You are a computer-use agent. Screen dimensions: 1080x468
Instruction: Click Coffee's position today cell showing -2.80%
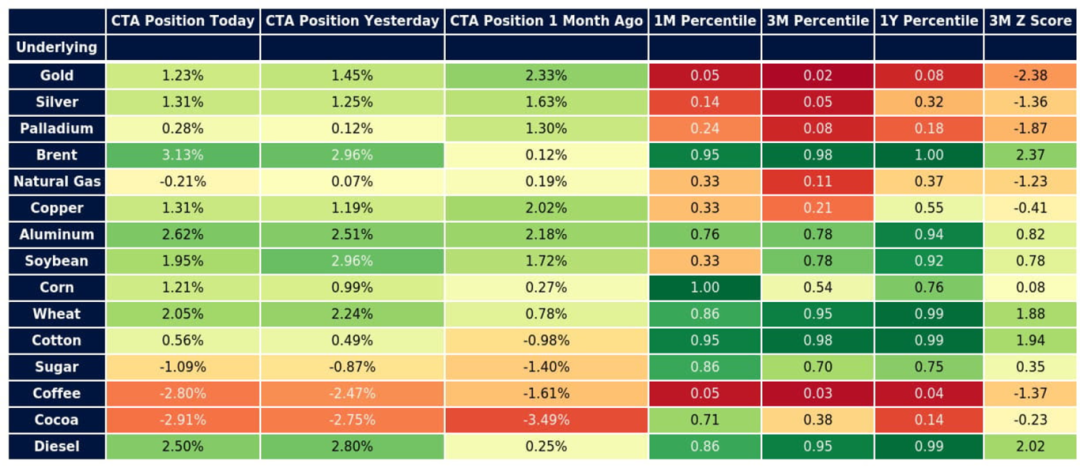pos(182,393)
